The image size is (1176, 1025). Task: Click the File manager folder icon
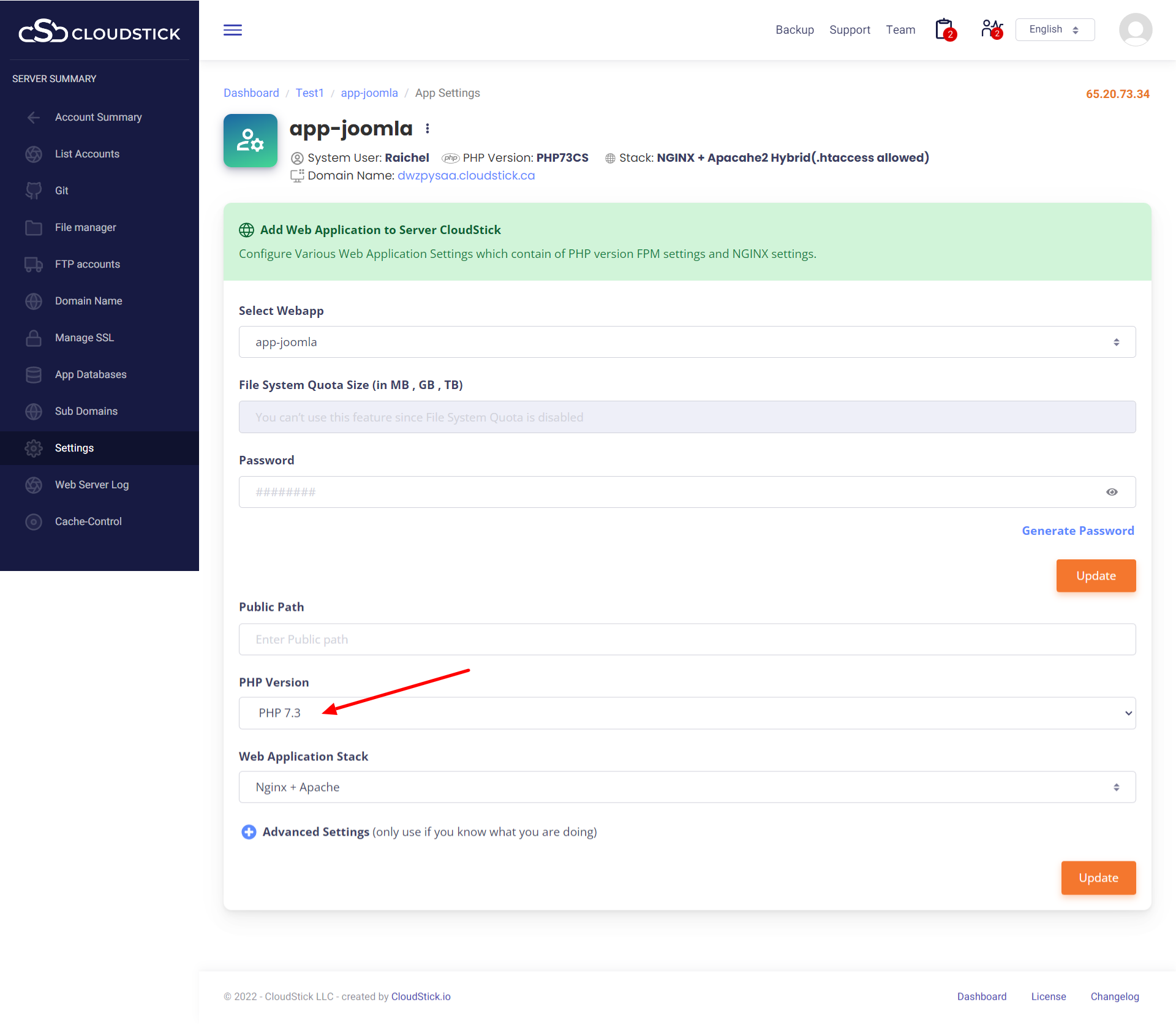34,227
